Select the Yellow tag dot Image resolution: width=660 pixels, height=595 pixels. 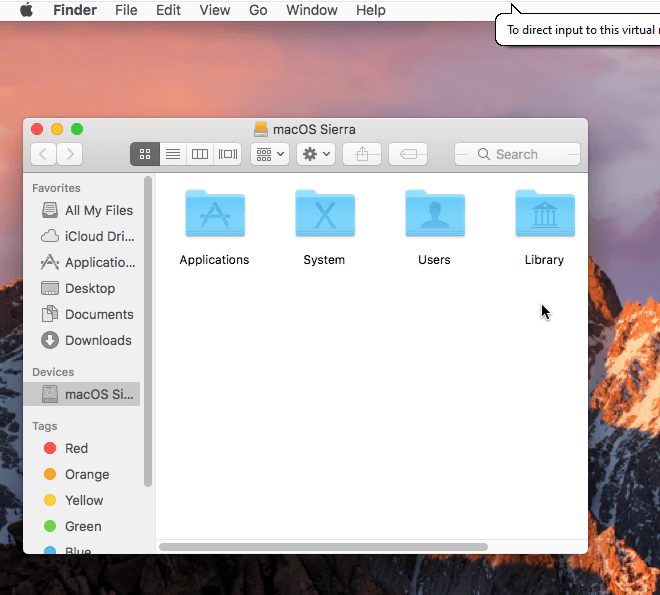pyautogui.click(x=50, y=500)
